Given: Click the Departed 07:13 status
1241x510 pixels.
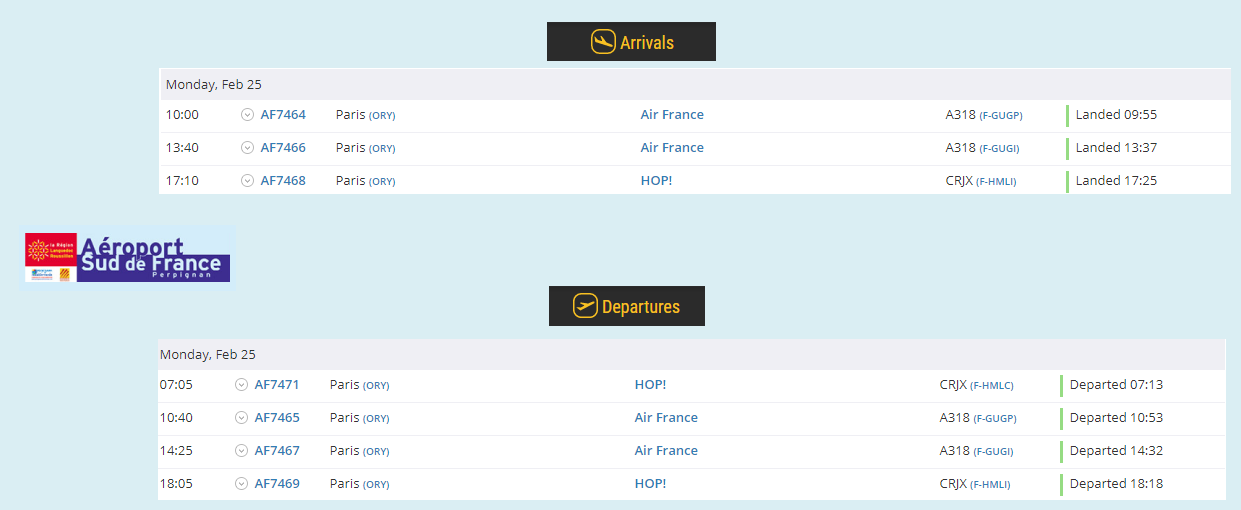Looking at the screenshot, I should (x=1116, y=385).
